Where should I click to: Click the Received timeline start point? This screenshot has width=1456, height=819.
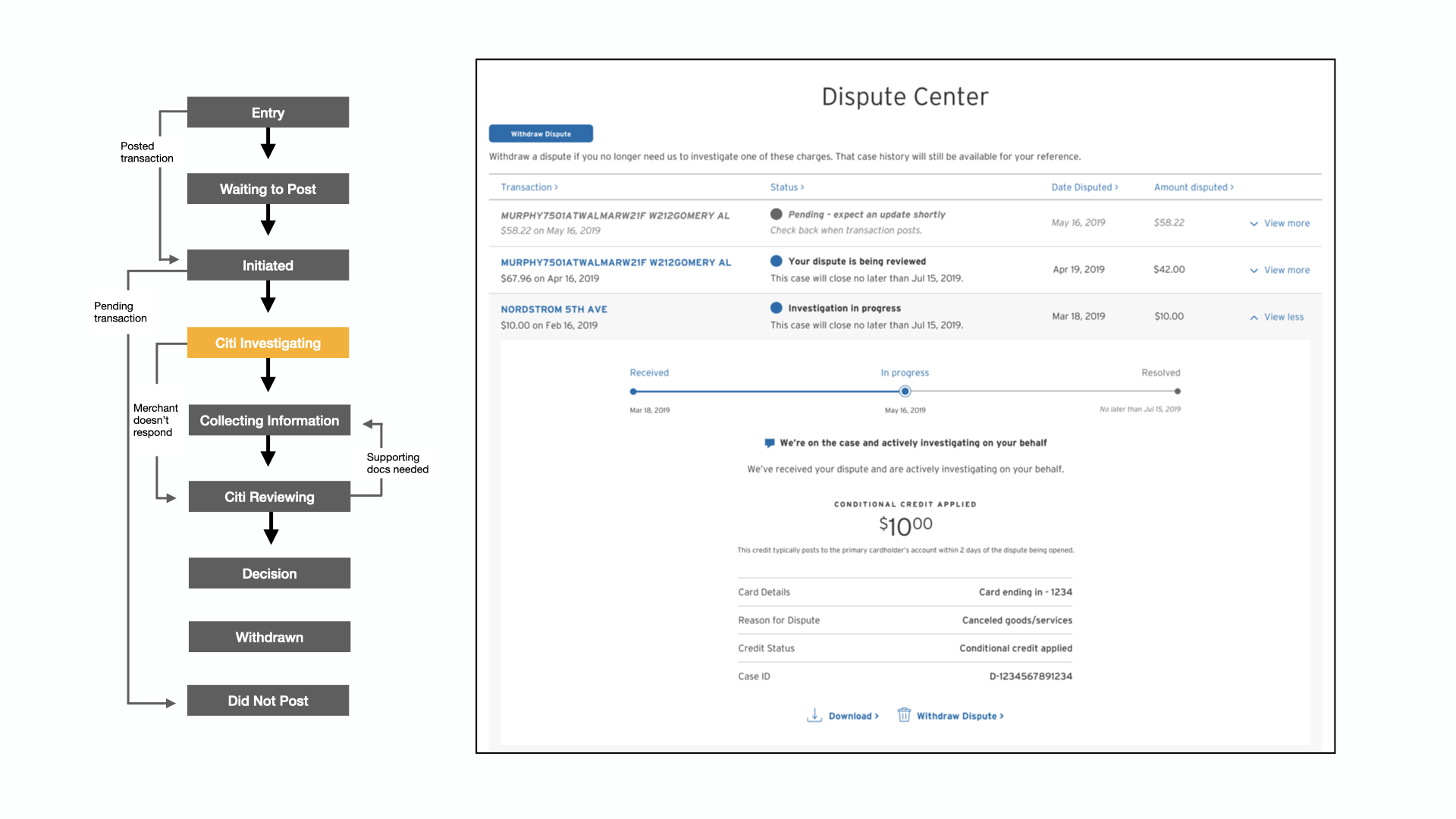[x=633, y=391]
